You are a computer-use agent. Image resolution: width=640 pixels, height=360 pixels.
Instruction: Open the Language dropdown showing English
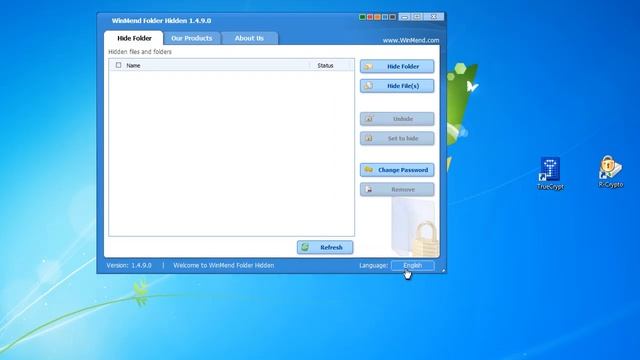(413, 265)
